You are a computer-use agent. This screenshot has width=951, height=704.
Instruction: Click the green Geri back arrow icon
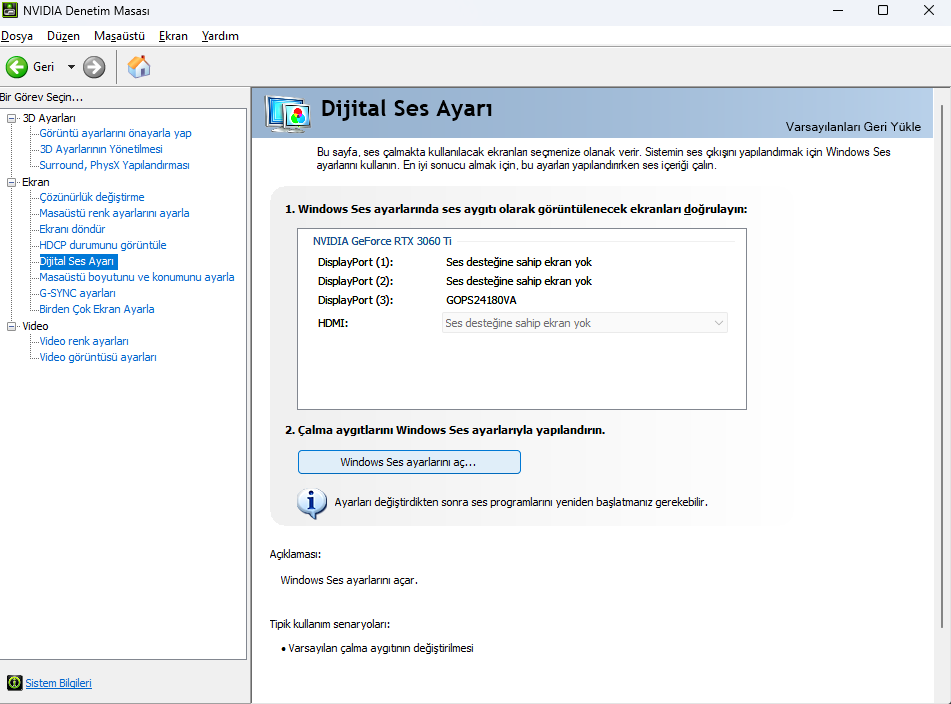click(17, 67)
